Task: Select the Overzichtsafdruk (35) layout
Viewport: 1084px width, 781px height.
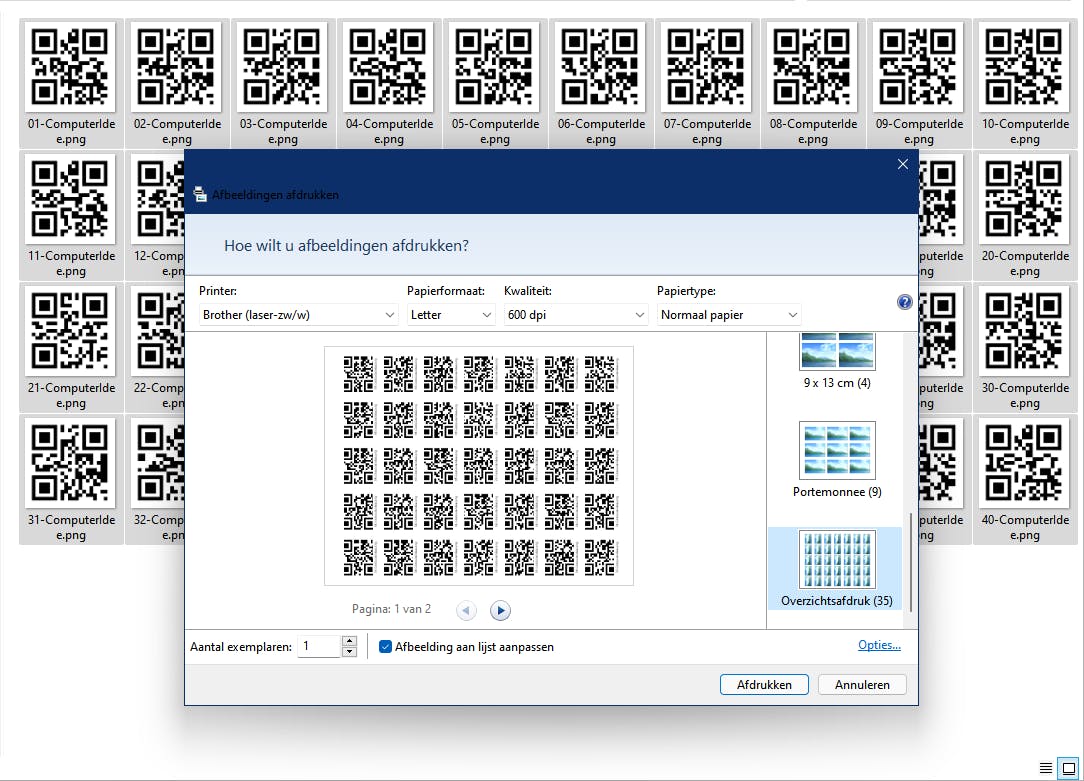Action: pos(837,568)
